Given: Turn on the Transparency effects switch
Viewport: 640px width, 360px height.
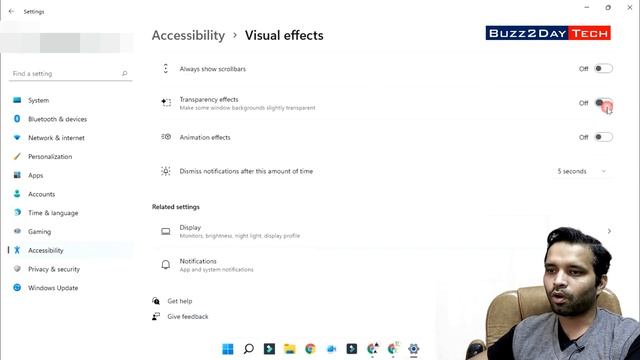Looking at the screenshot, I should click(x=603, y=103).
